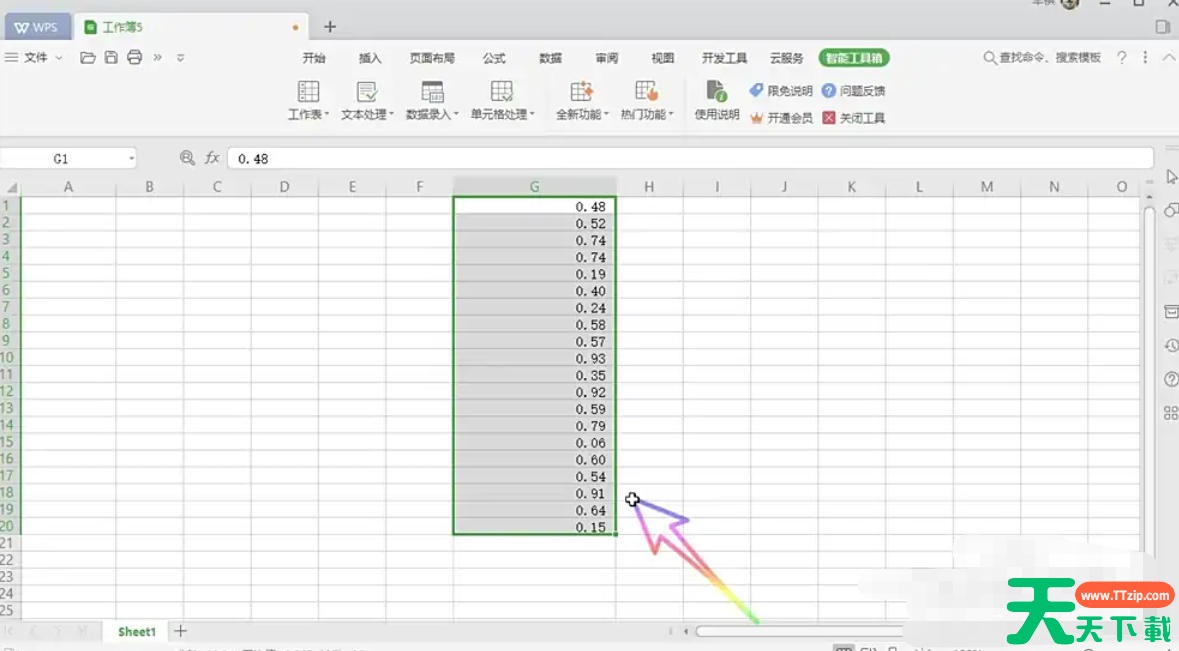The height and width of the screenshot is (651, 1179).
Task: Open a file via the folder icon
Action: pyautogui.click(x=87, y=57)
